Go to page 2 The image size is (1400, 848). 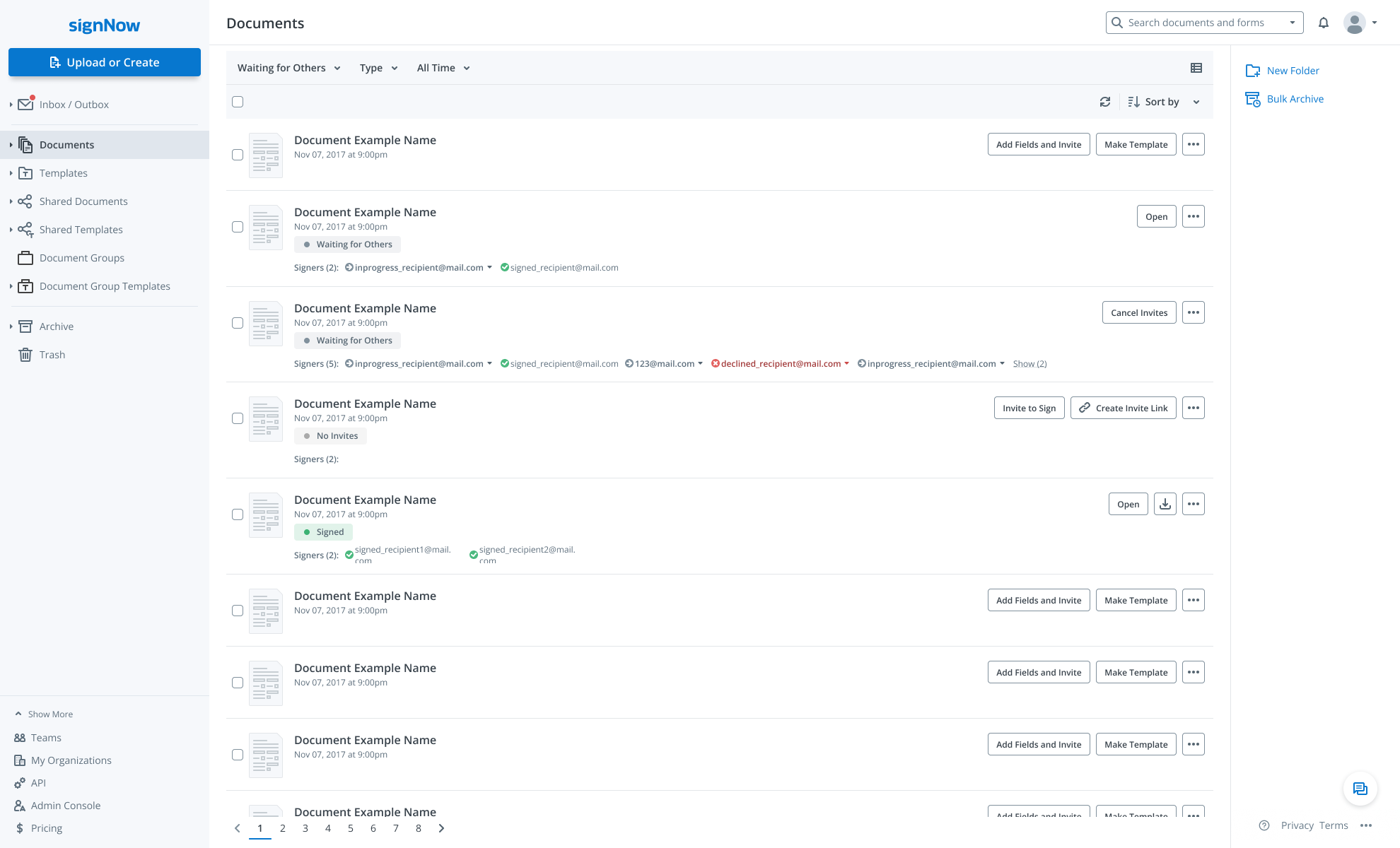pyautogui.click(x=283, y=828)
